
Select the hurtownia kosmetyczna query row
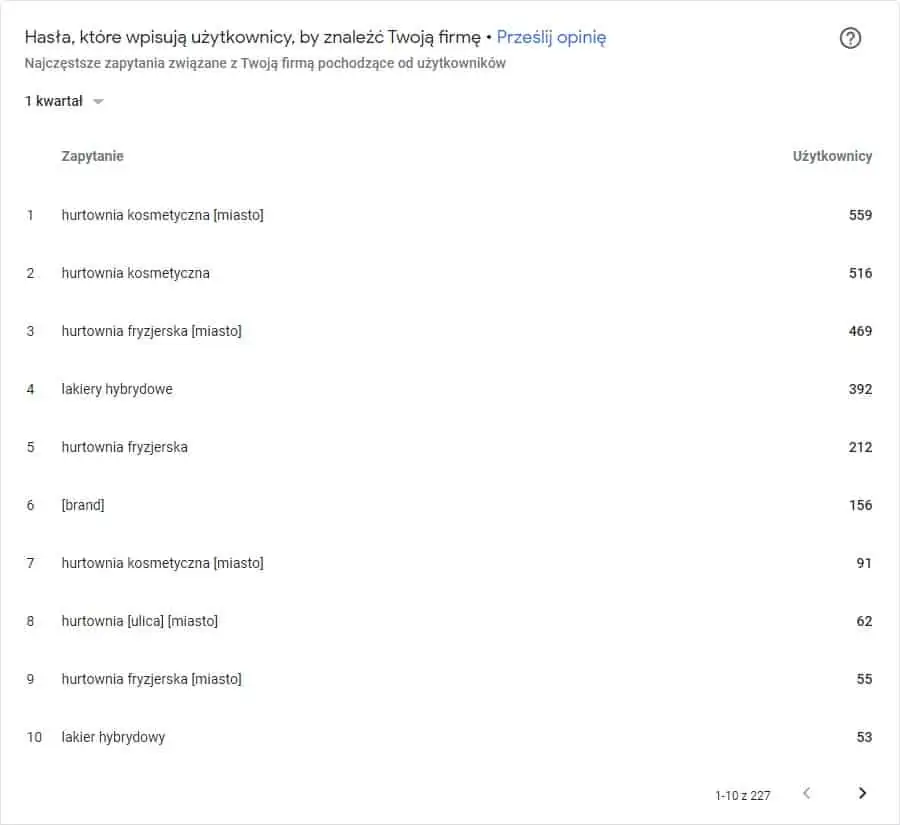click(x=449, y=273)
